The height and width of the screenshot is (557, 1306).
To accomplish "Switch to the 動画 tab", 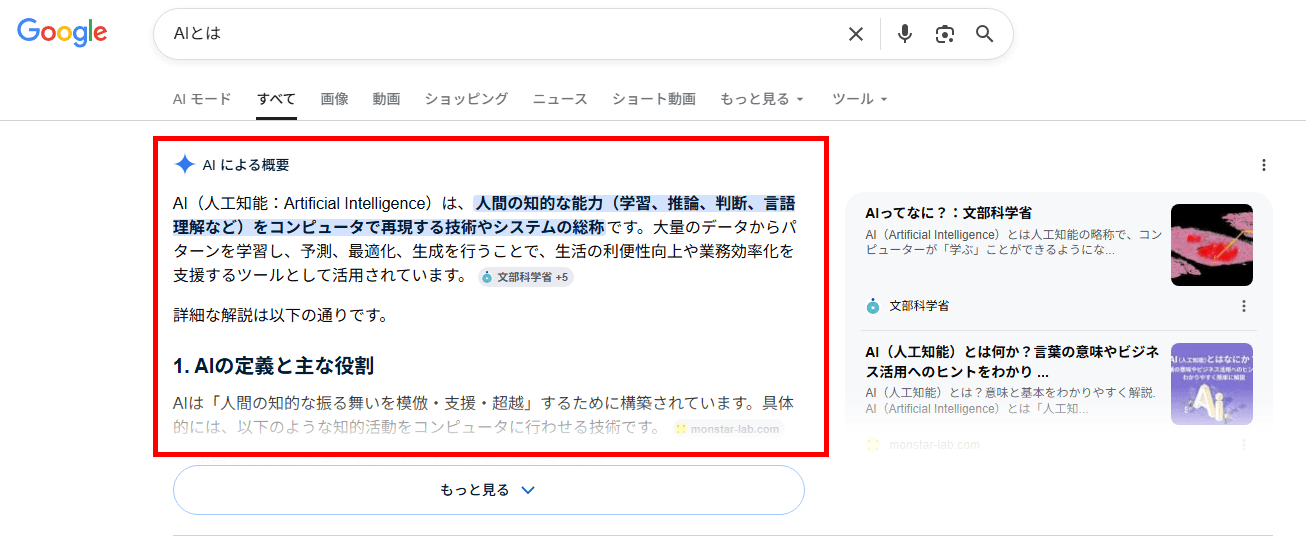I will [x=386, y=99].
